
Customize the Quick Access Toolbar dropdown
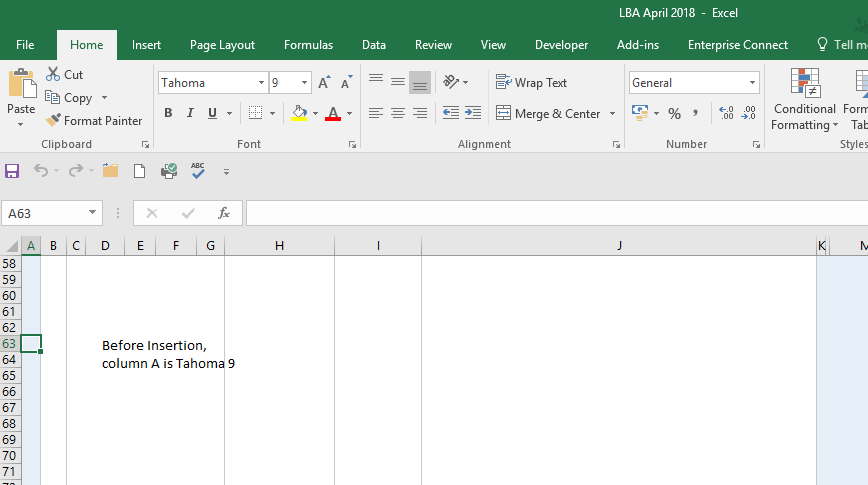[x=226, y=172]
